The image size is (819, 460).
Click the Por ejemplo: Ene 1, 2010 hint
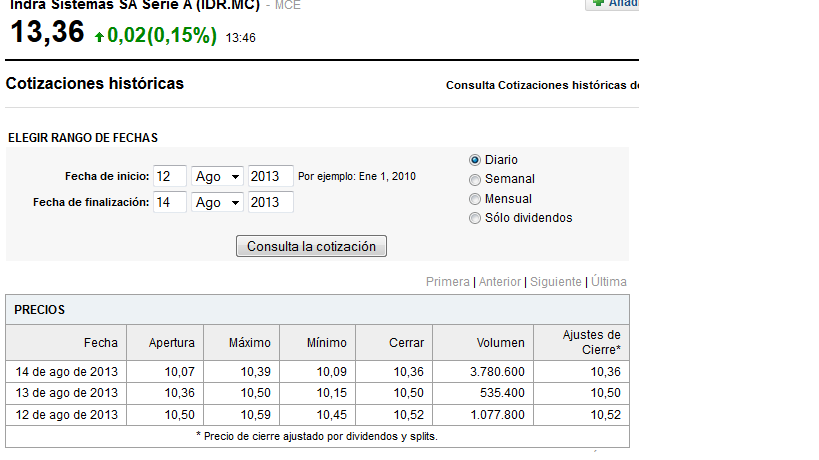(357, 176)
